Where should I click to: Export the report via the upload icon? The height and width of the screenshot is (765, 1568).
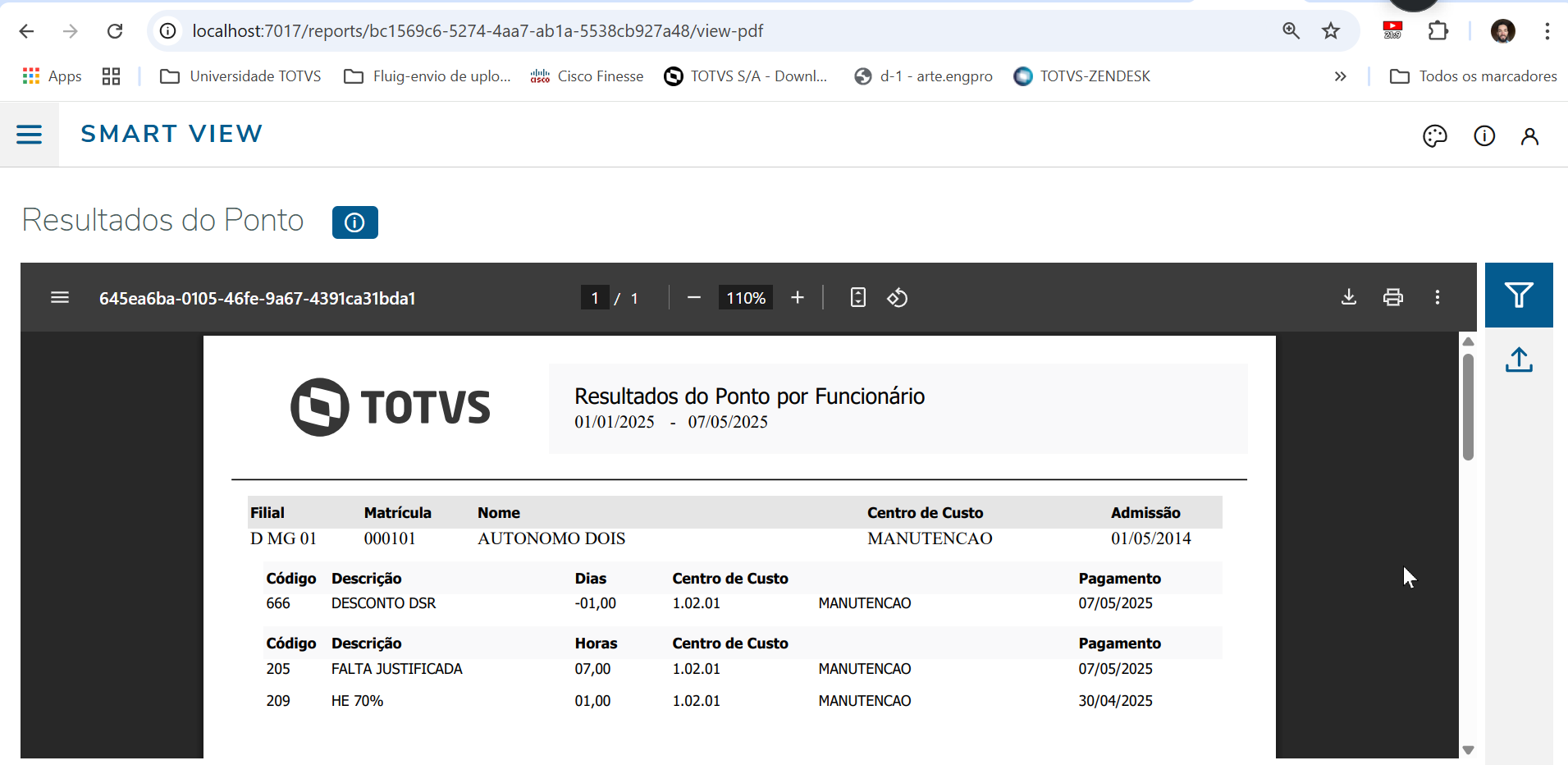pyautogui.click(x=1519, y=360)
